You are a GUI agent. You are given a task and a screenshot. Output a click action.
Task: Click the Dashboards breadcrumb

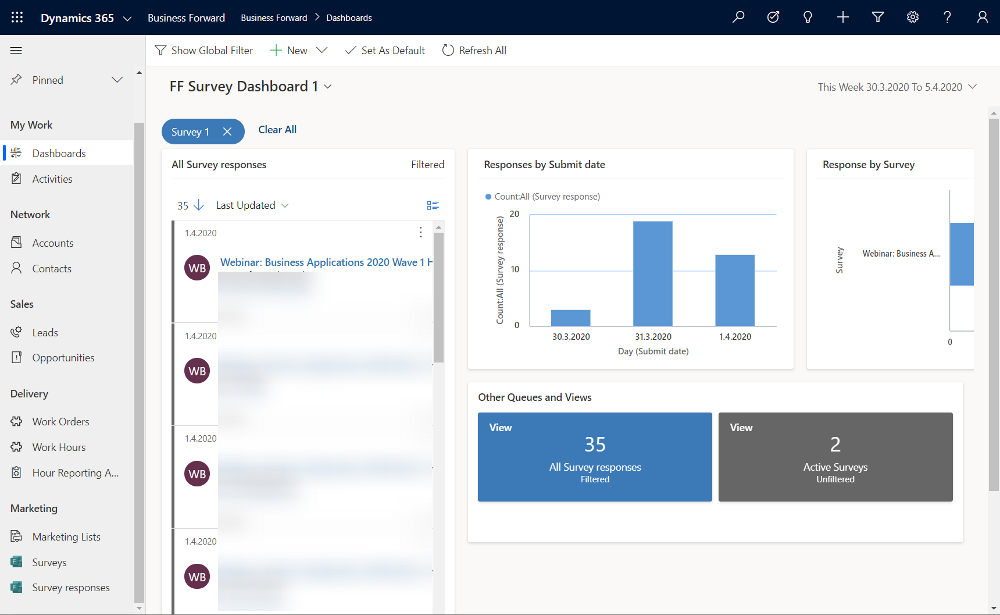click(349, 18)
